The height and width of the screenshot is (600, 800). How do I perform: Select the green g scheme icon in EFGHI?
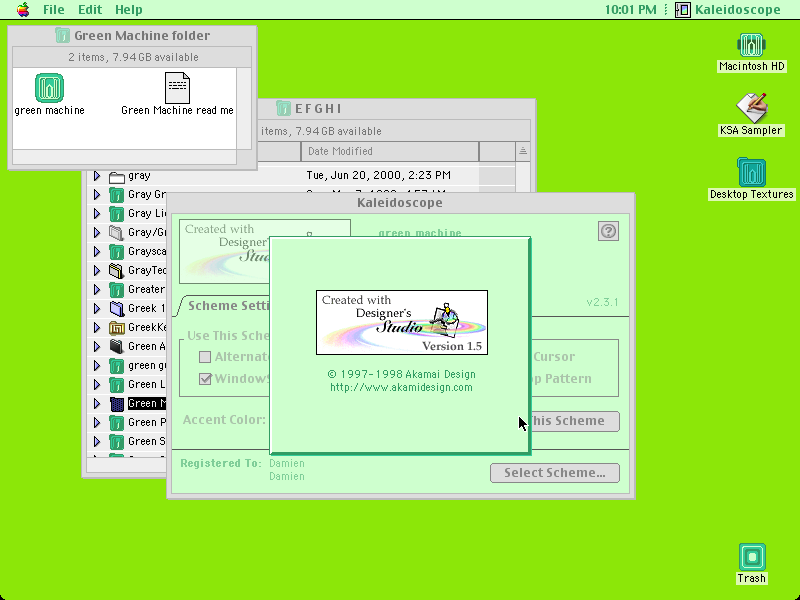point(117,366)
